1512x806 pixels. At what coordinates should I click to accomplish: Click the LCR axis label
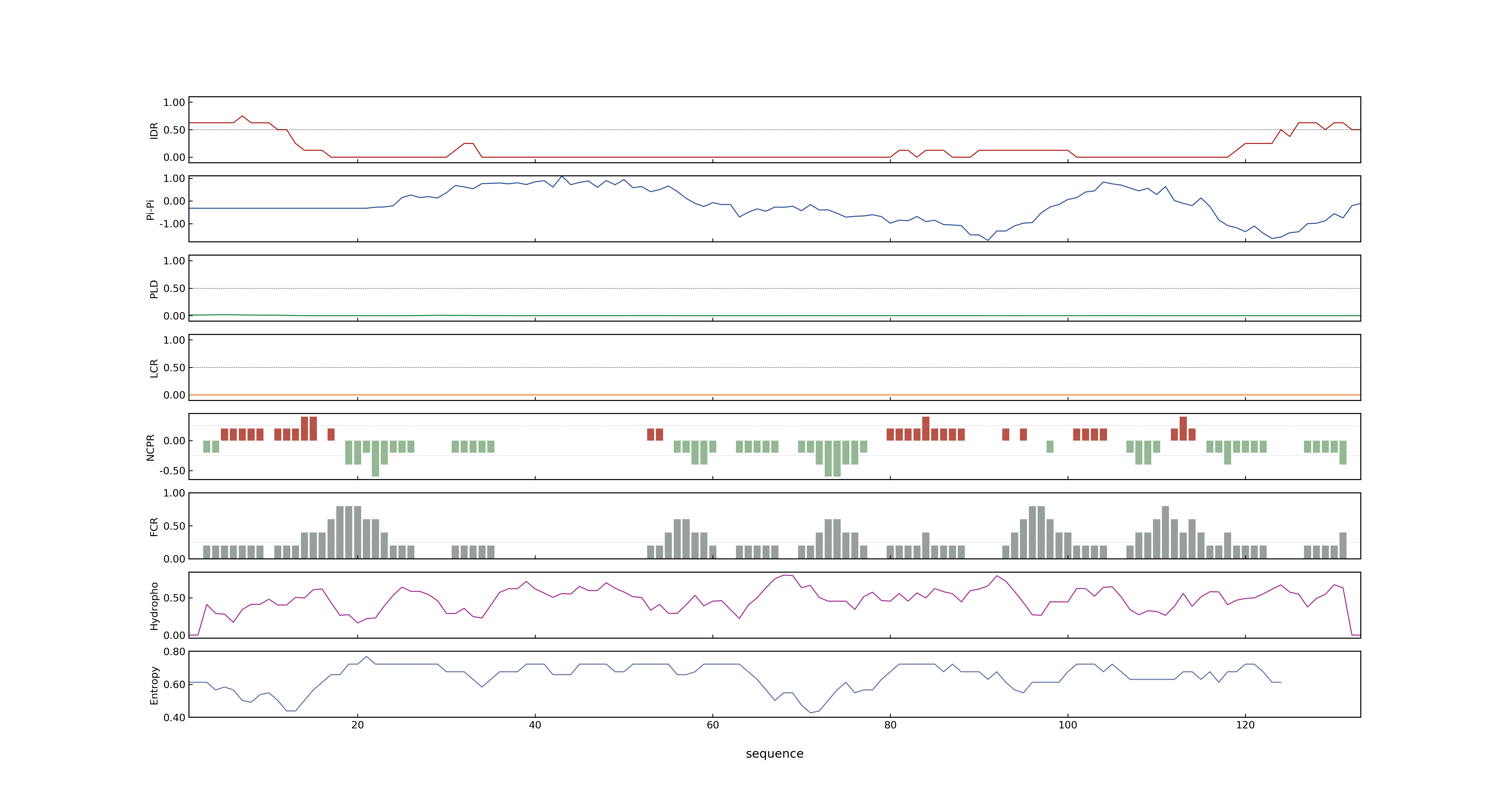(x=154, y=368)
